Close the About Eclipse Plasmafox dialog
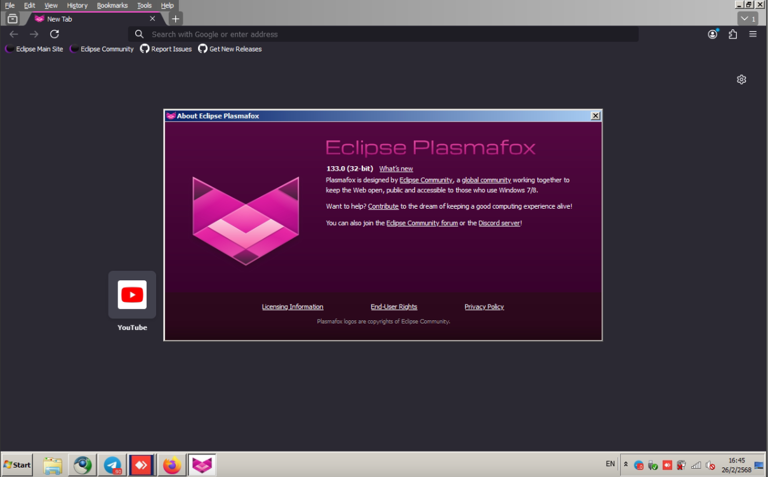 coord(595,116)
